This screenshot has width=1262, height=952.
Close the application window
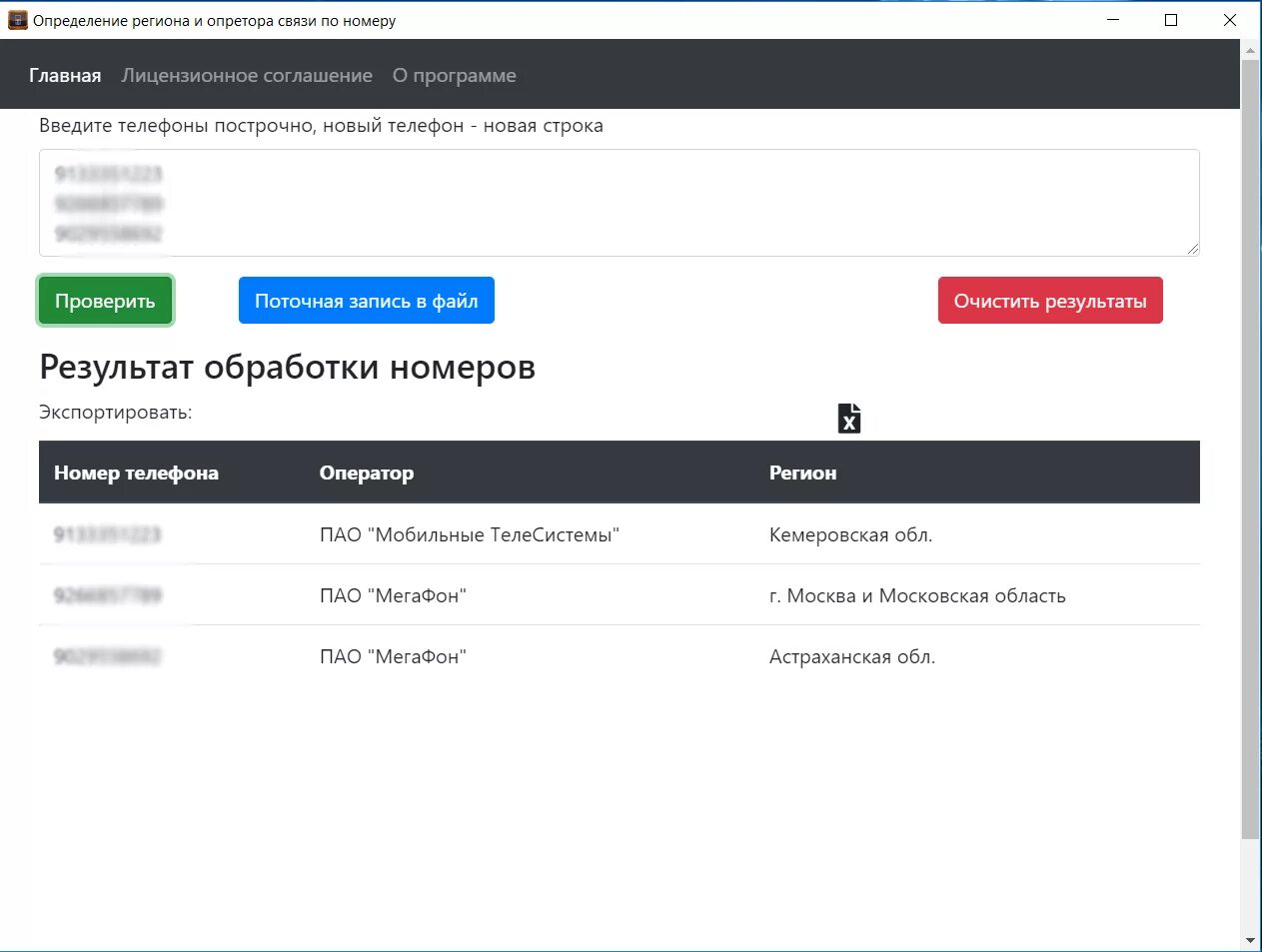1230,20
